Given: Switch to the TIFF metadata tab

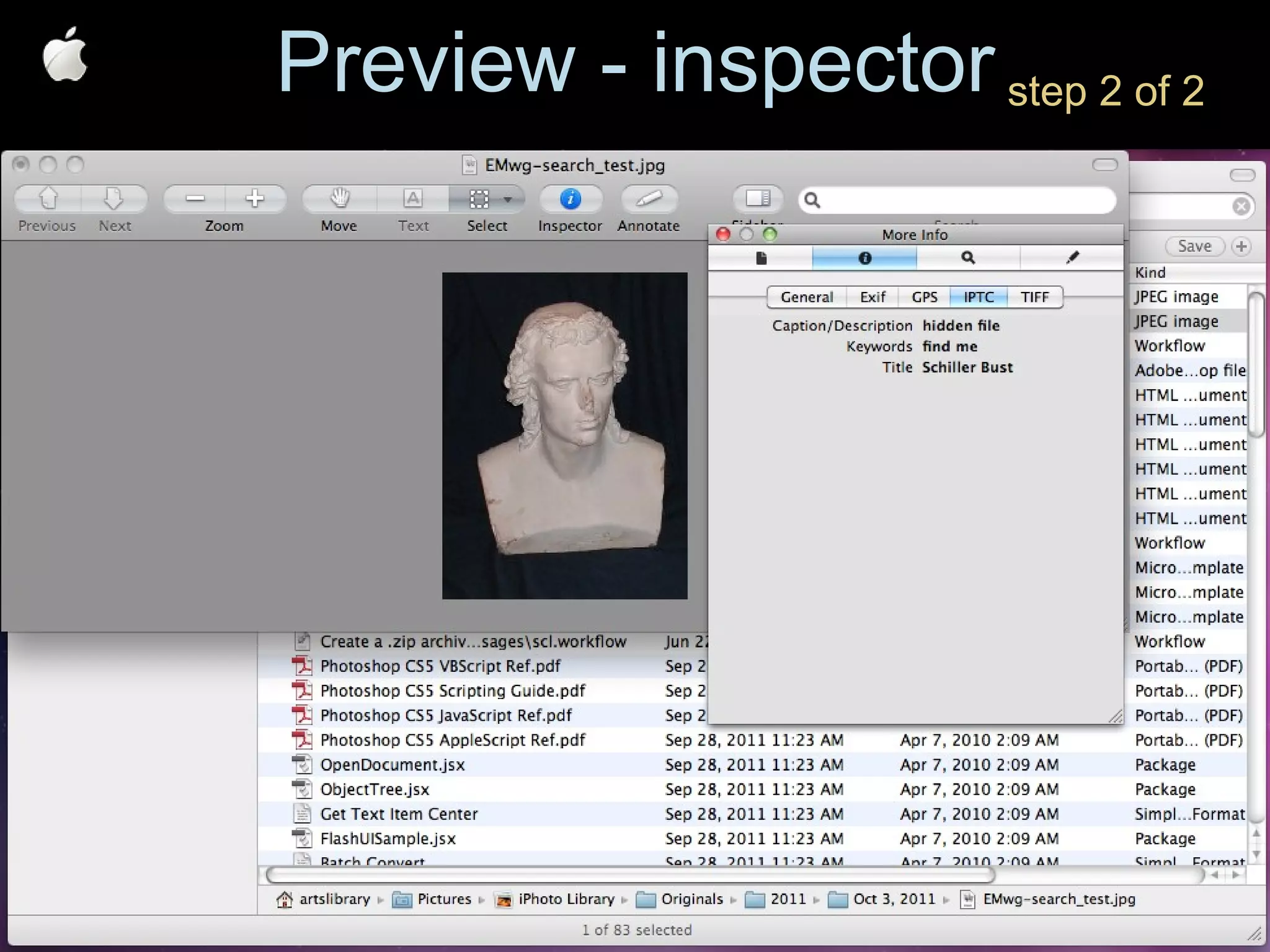Looking at the screenshot, I should click(x=1035, y=297).
